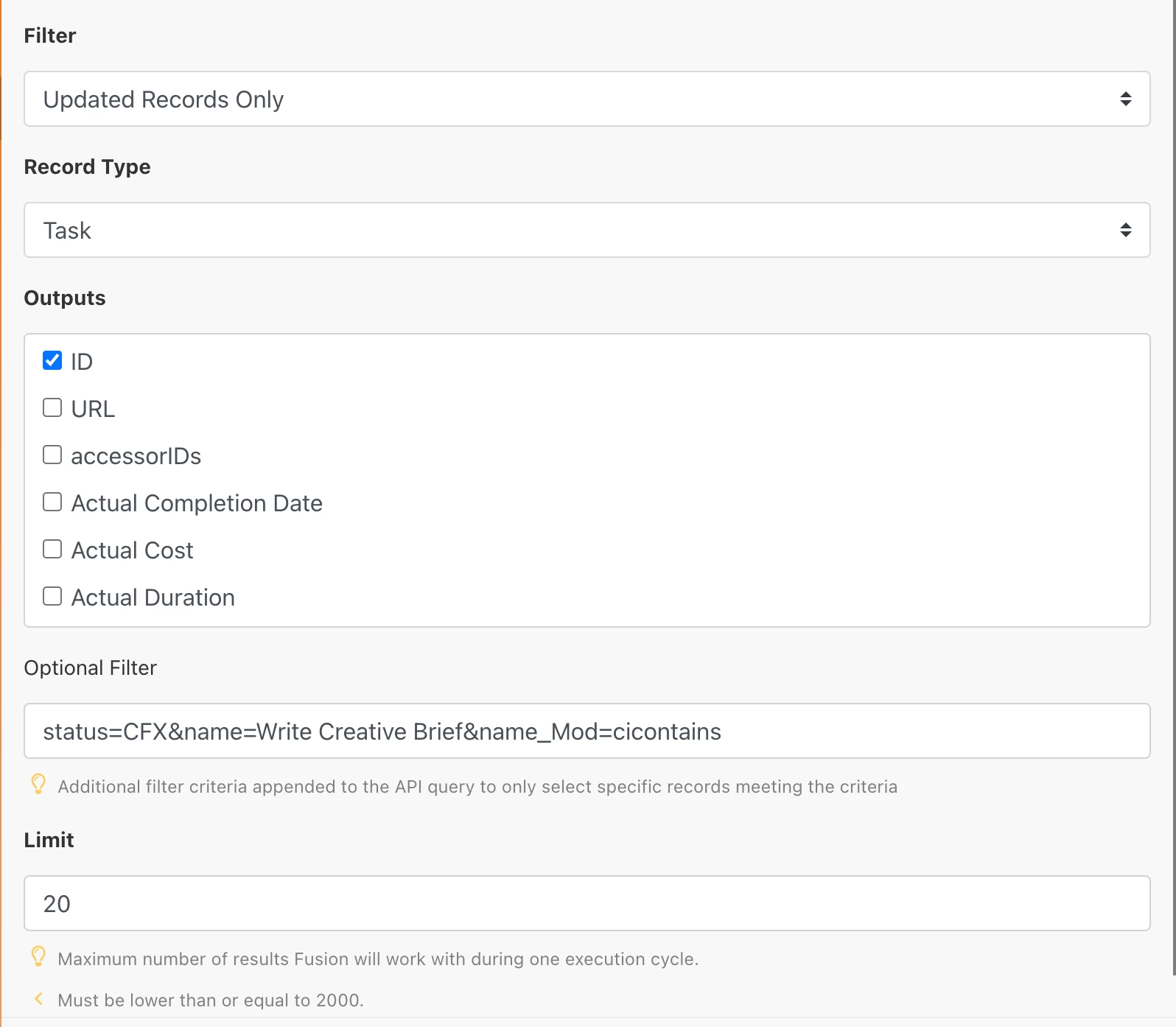This screenshot has height=1027, width=1176.
Task: Expand the Record Type dropdown set to Task
Action: coord(587,230)
